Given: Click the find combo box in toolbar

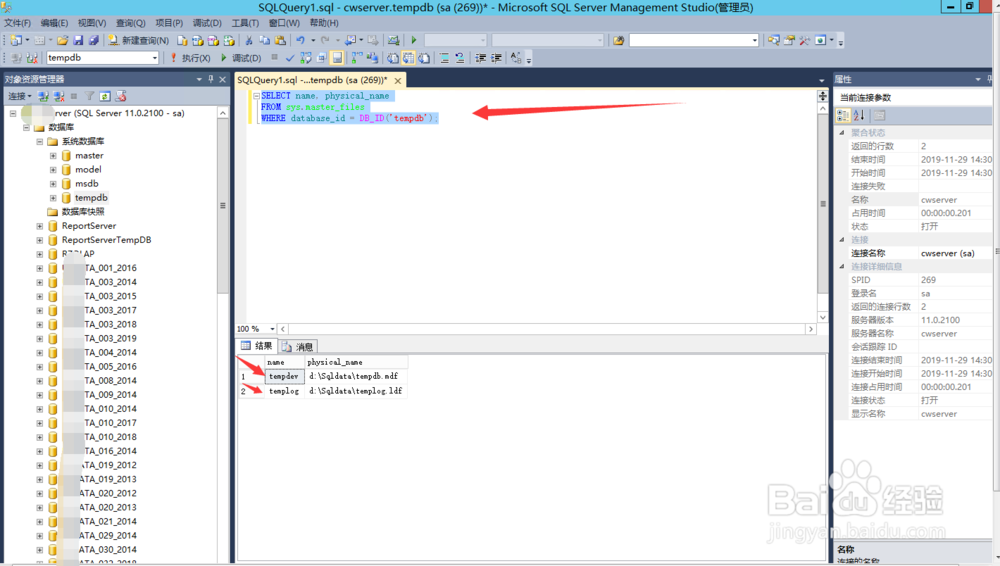Looking at the screenshot, I should [694, 40].
